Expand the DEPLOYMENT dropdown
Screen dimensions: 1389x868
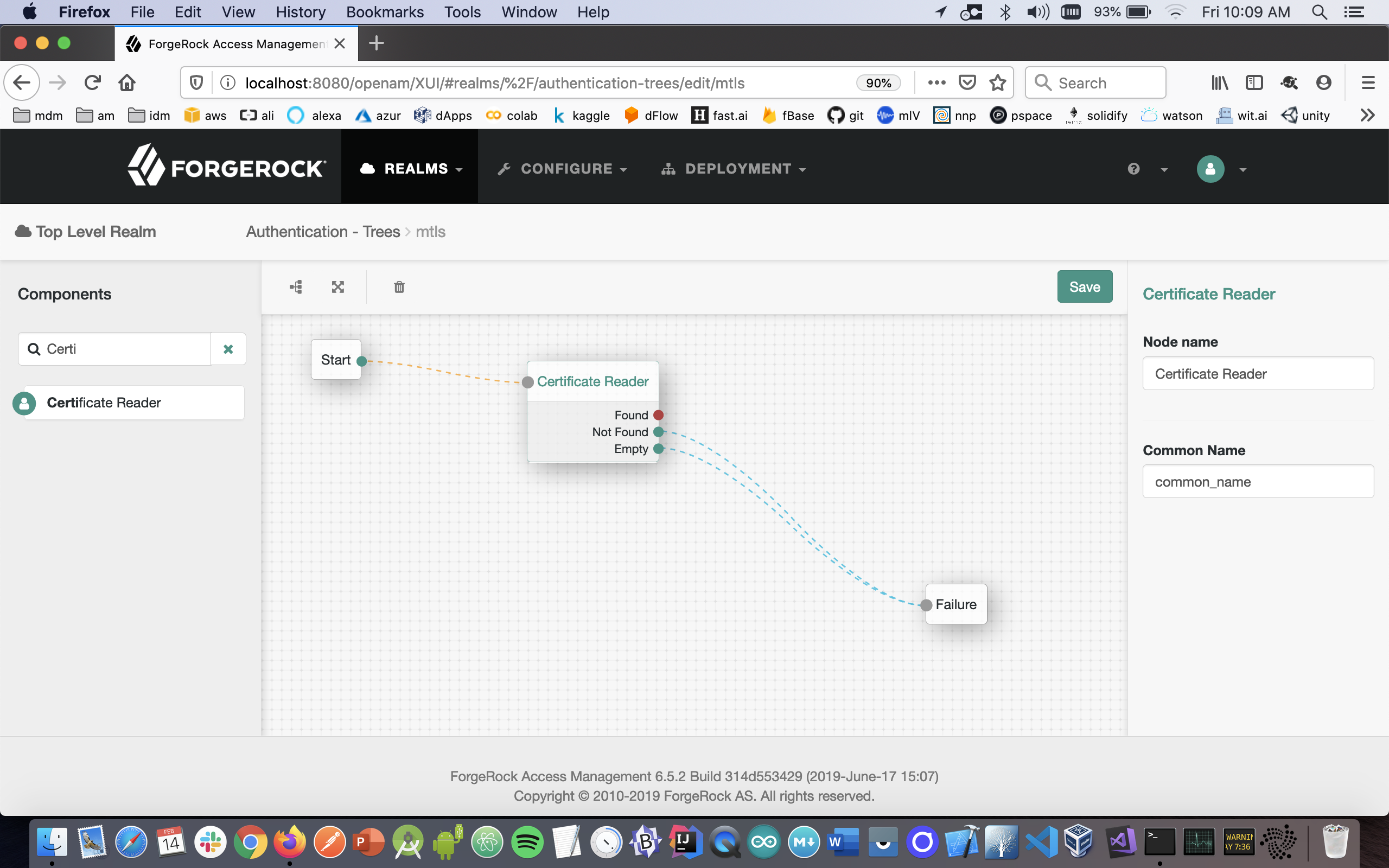click(x=734, y=169)
